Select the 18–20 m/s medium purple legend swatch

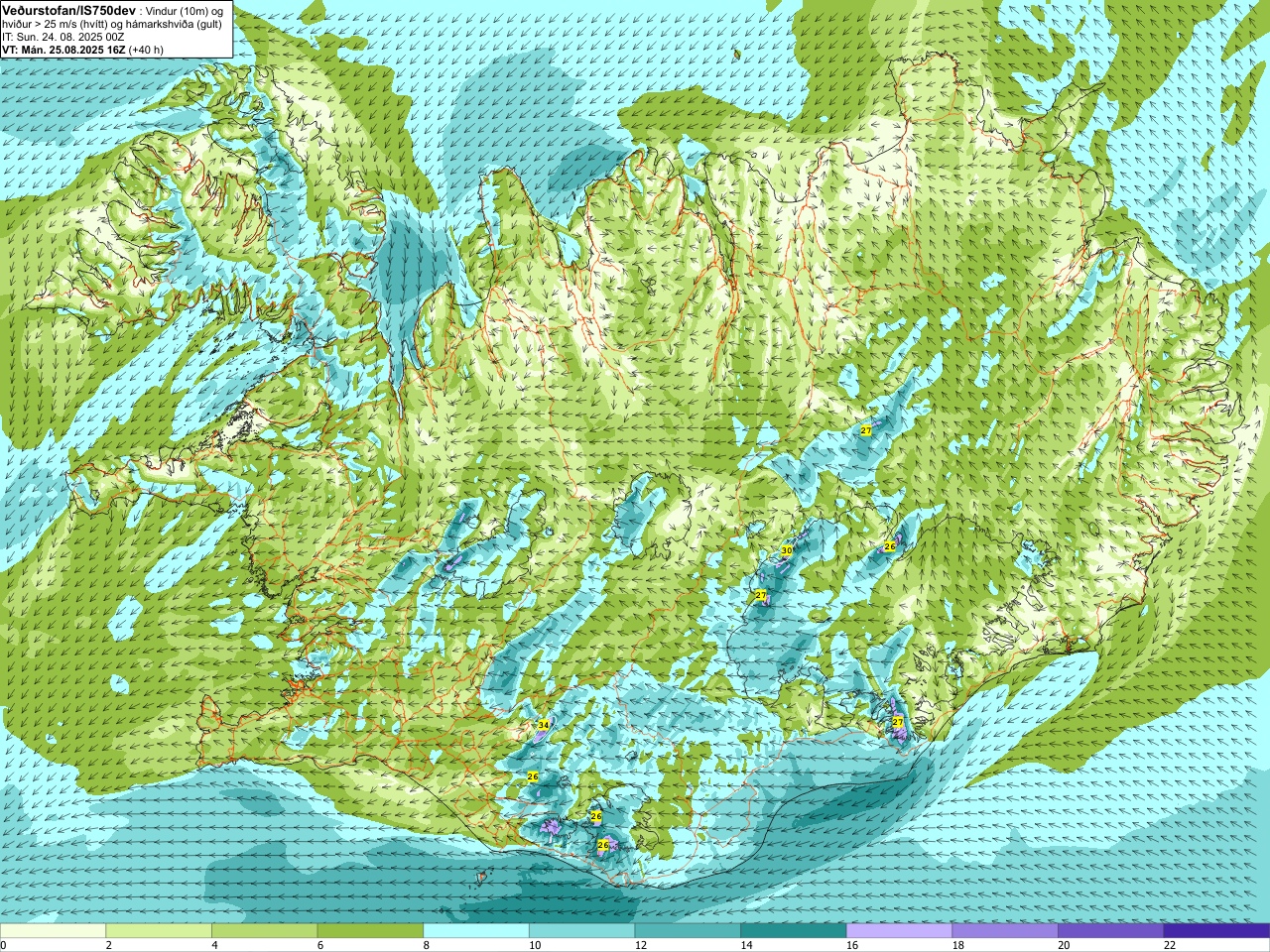click(x=1005, y=931)
